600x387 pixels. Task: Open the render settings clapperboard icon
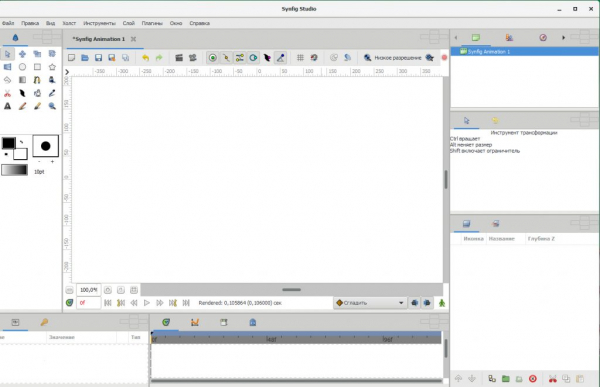click(179, 58)
